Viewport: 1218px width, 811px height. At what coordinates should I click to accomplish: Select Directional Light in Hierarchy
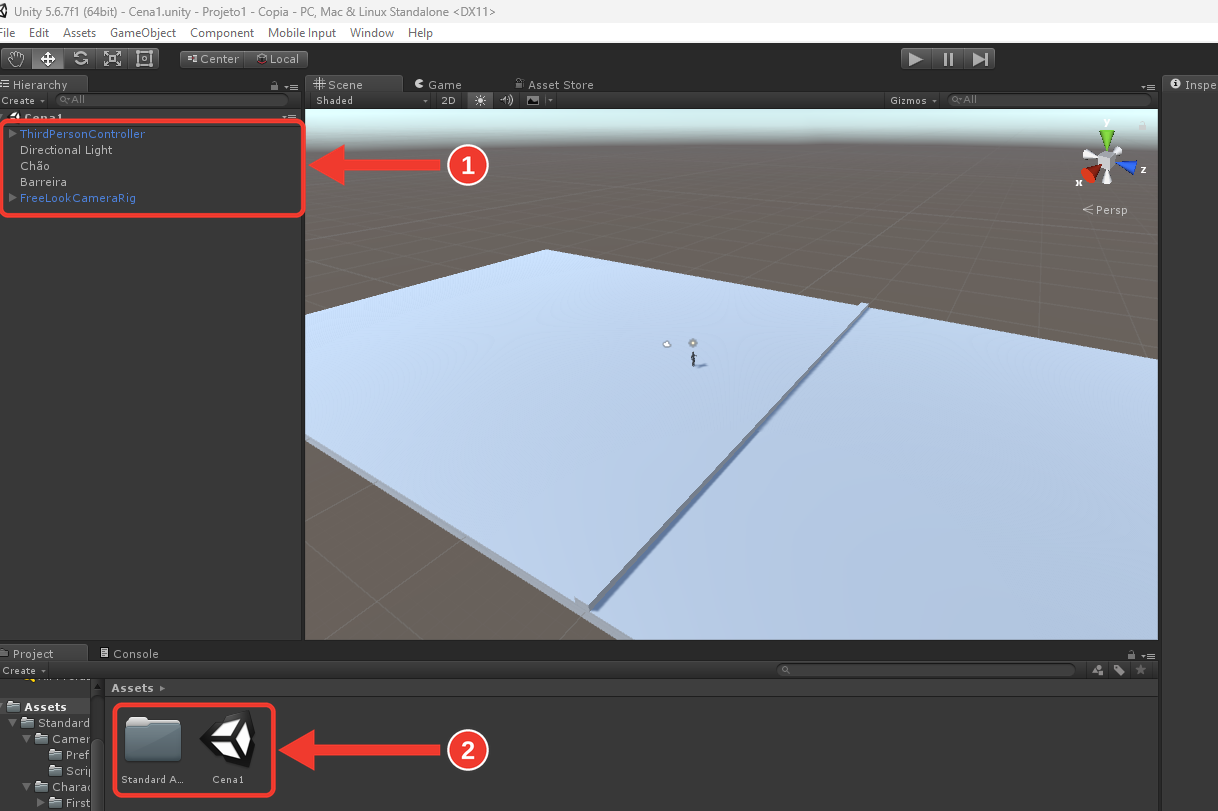[x=66, y=150]
